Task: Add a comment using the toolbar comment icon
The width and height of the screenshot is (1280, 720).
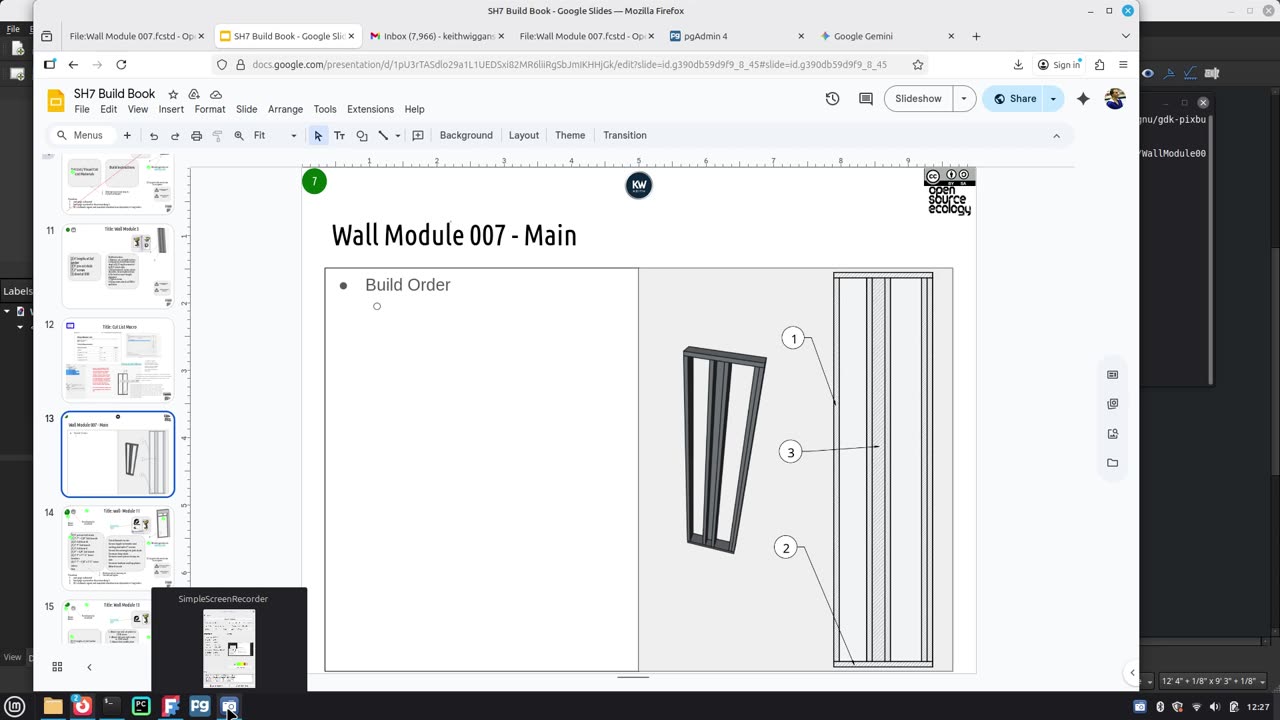Action: (x=418, y=135)
